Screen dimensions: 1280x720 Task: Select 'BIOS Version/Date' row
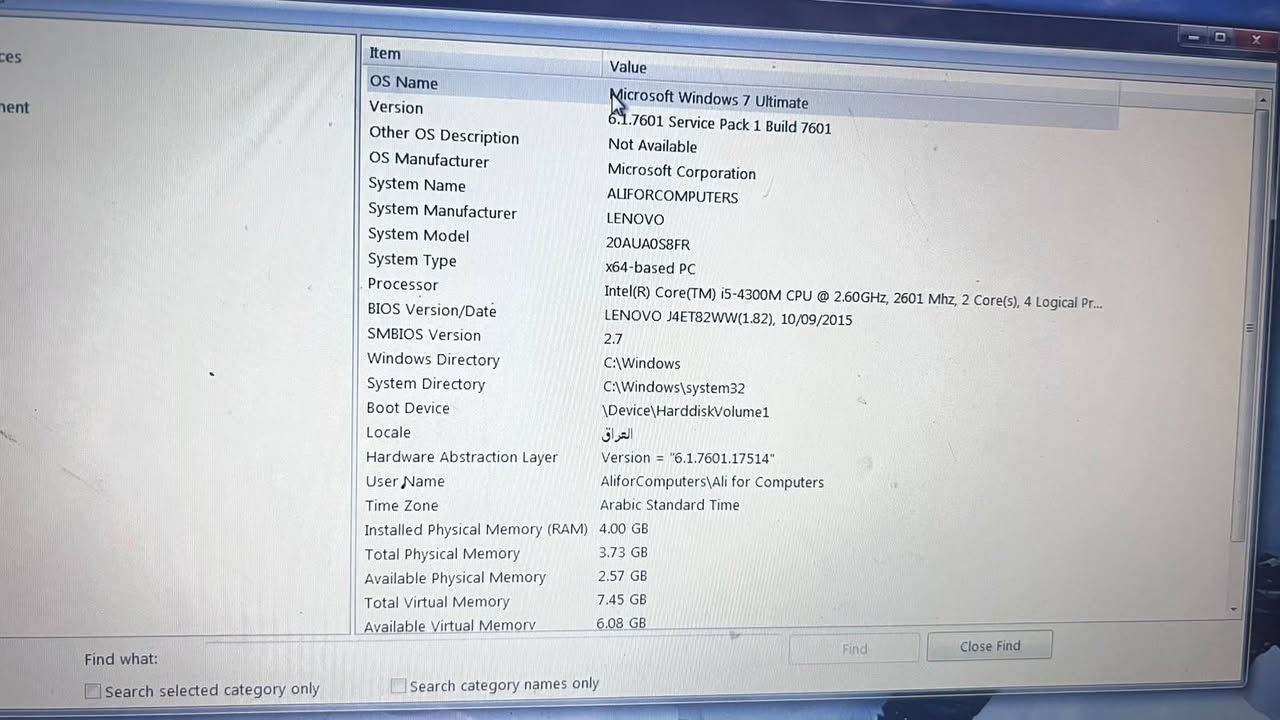pyautogui.click(x=432, y=310)
